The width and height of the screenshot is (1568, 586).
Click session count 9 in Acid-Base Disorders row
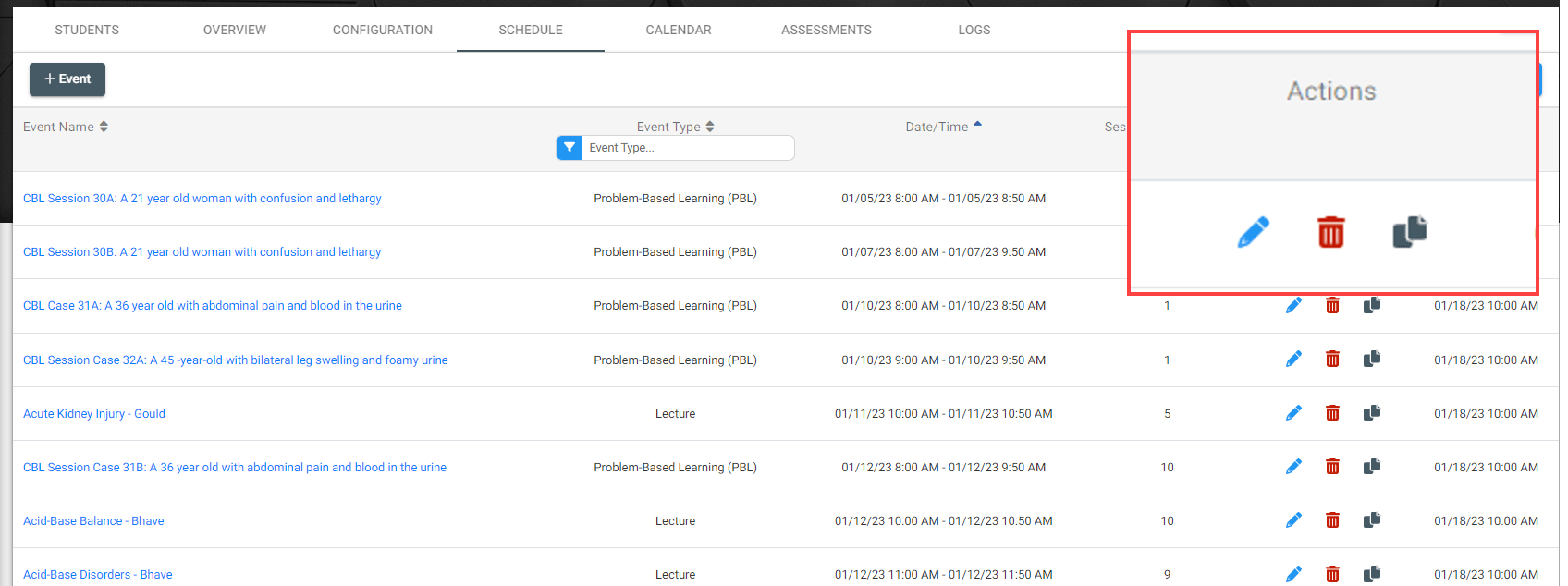pyautogui.click(x=1168, y=574)
